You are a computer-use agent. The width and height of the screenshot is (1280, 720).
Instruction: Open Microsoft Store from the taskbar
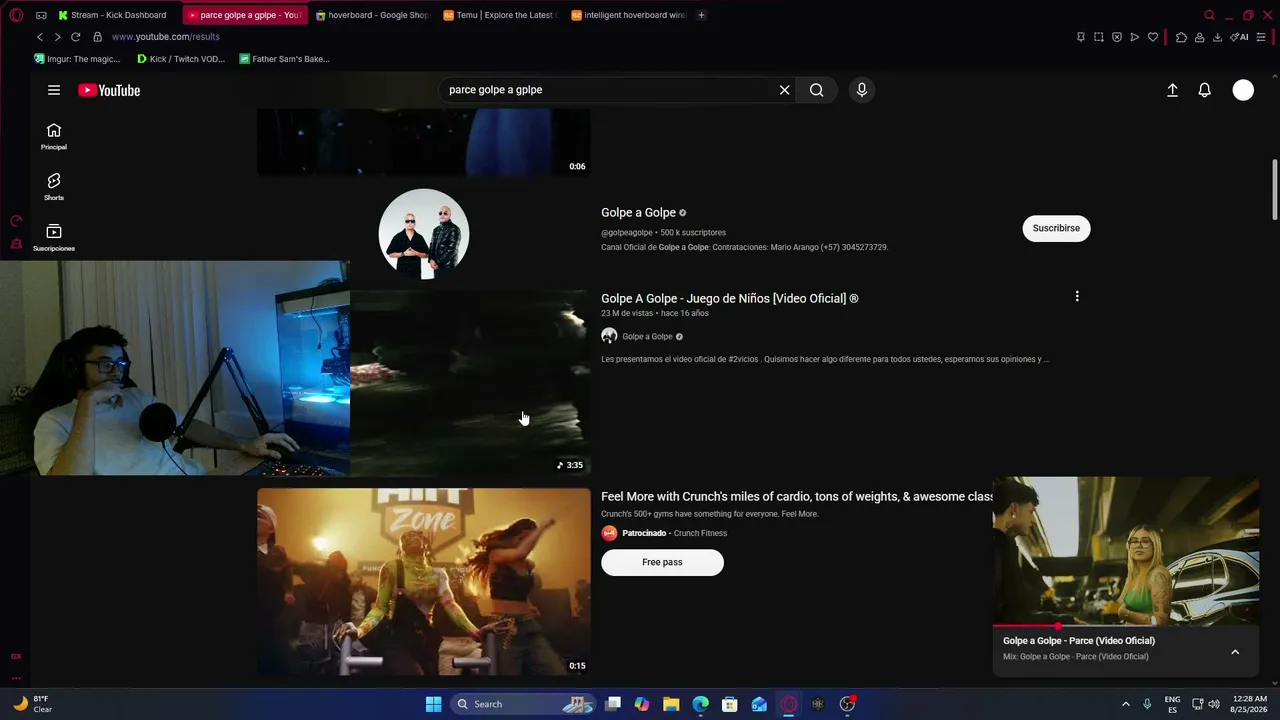tap(730, 704)
